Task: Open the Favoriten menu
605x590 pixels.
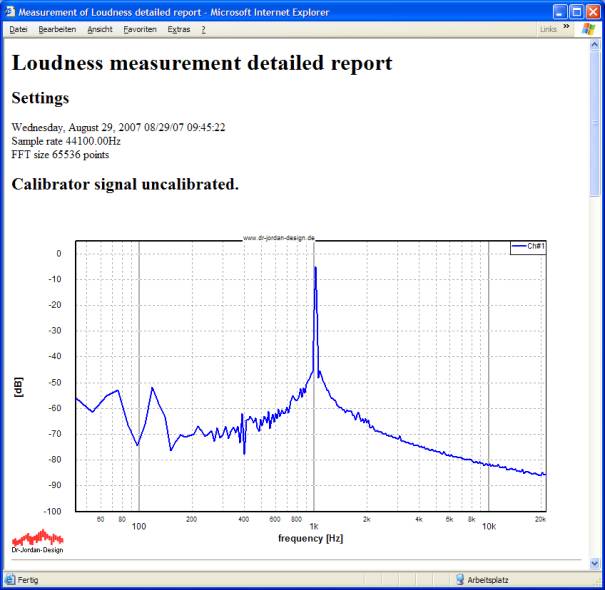Action: (140, 30)
